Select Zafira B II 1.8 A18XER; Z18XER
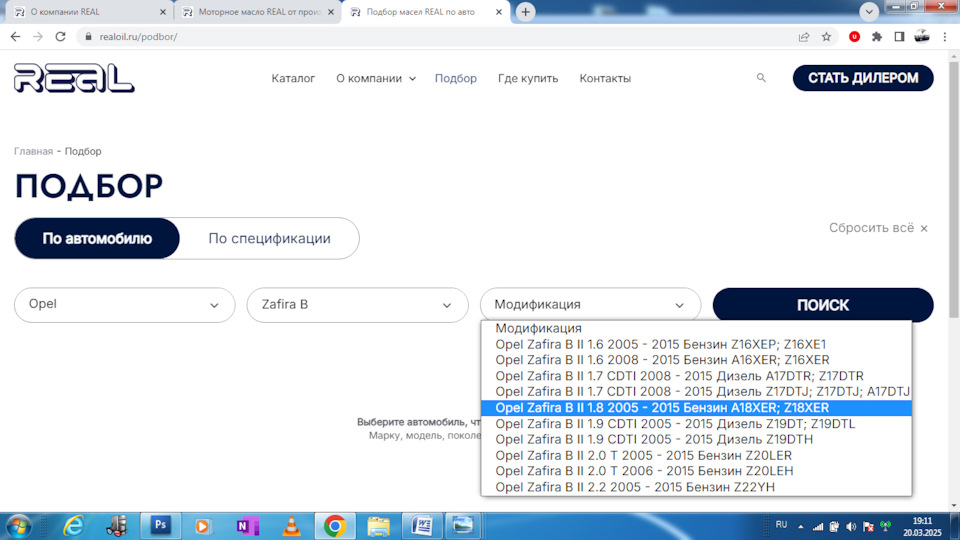The image size is (960, 540). click(696, 408)
